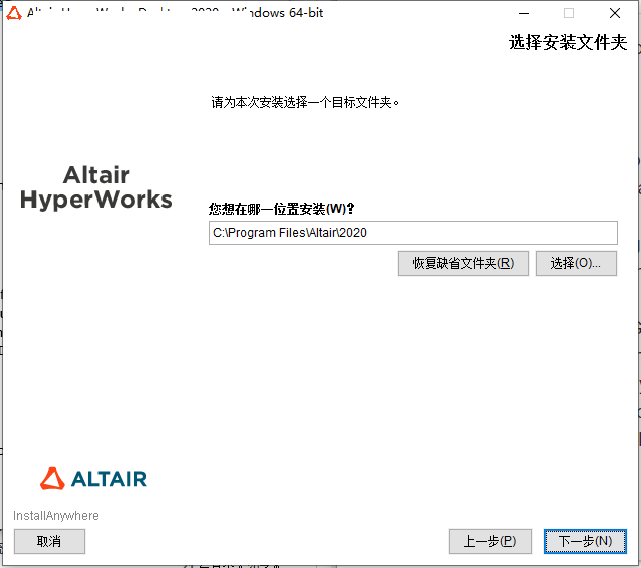Image resolution: width=641 pixels, height=568 pixels.
Task: Click the Next step button 下一步(N)
Action: tap(585, 541)
